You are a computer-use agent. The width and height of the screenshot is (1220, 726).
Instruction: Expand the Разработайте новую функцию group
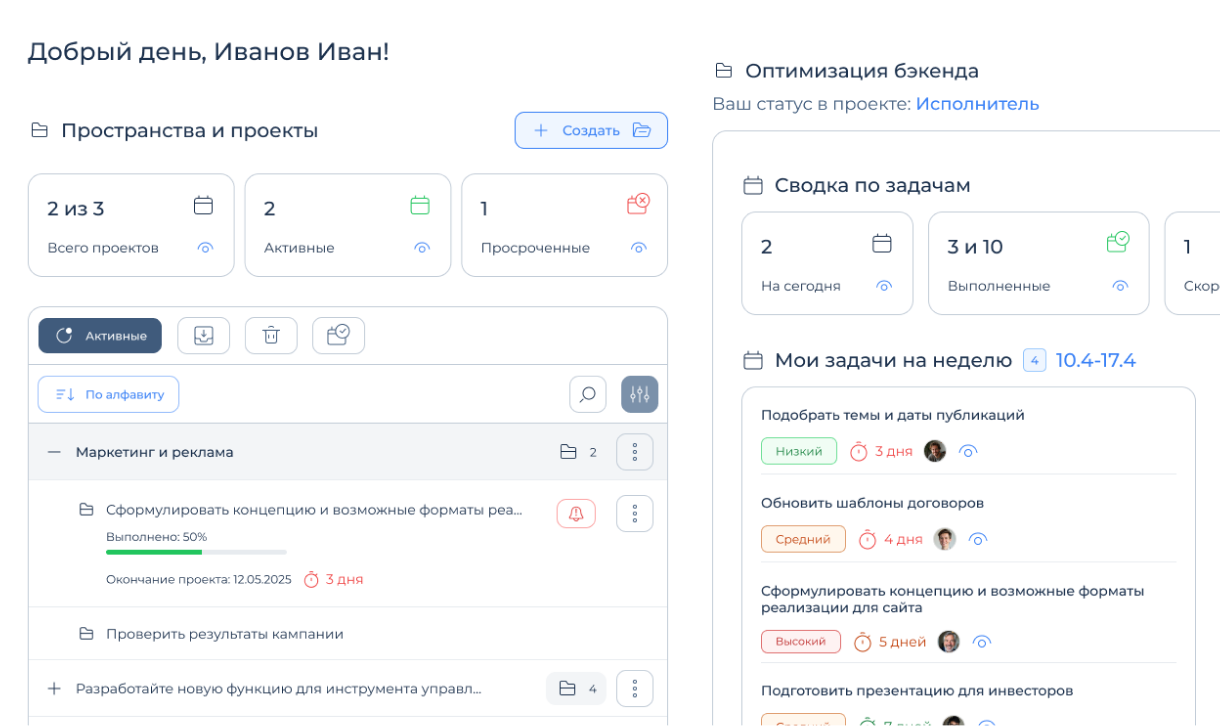54,688
